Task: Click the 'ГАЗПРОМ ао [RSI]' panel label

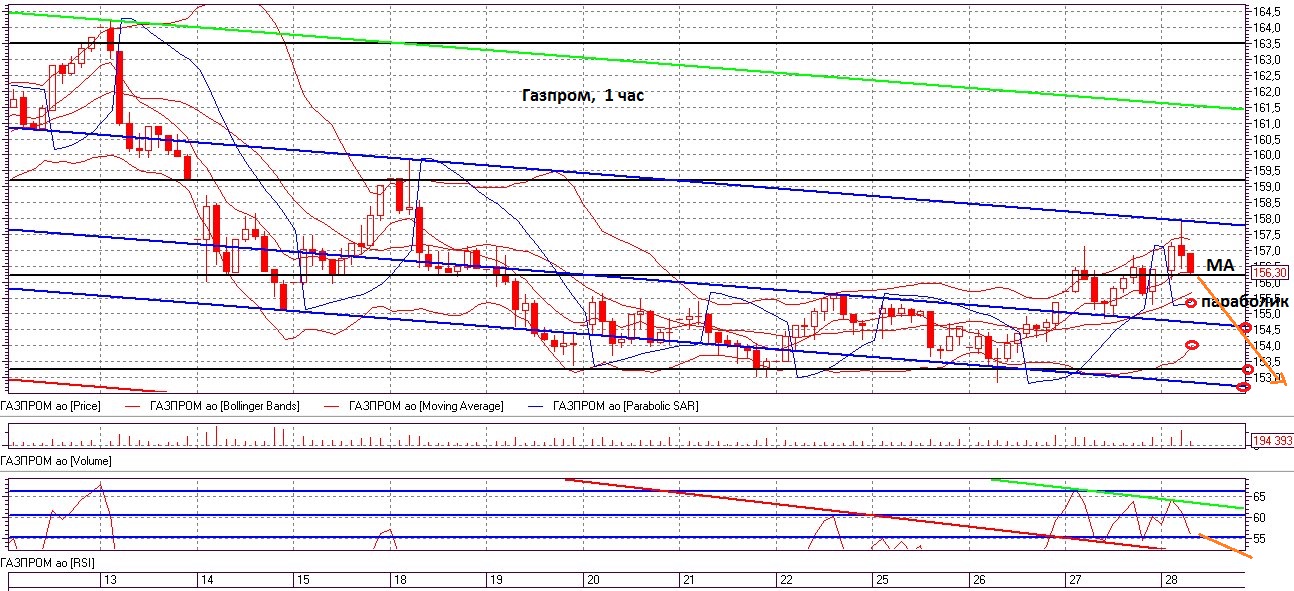Action: click(49, 565)
